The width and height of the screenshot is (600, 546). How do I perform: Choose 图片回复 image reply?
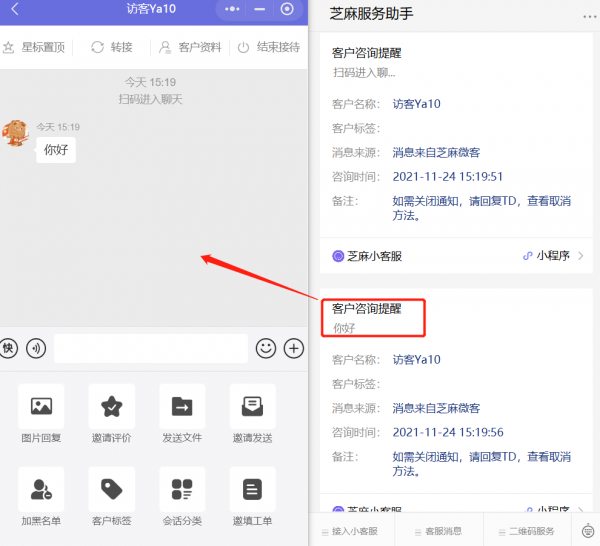(41, 414)
